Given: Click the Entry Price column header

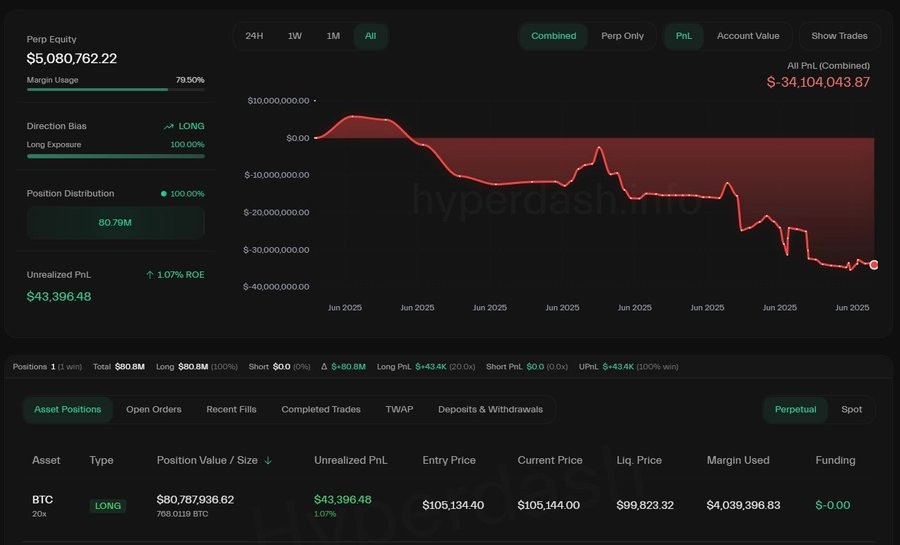Looking at the screenshot, I should coord(449,461).
